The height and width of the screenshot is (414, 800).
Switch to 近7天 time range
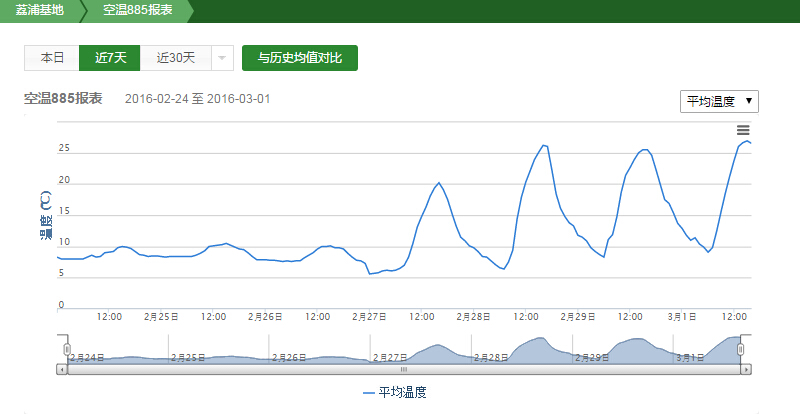[110, 58]
